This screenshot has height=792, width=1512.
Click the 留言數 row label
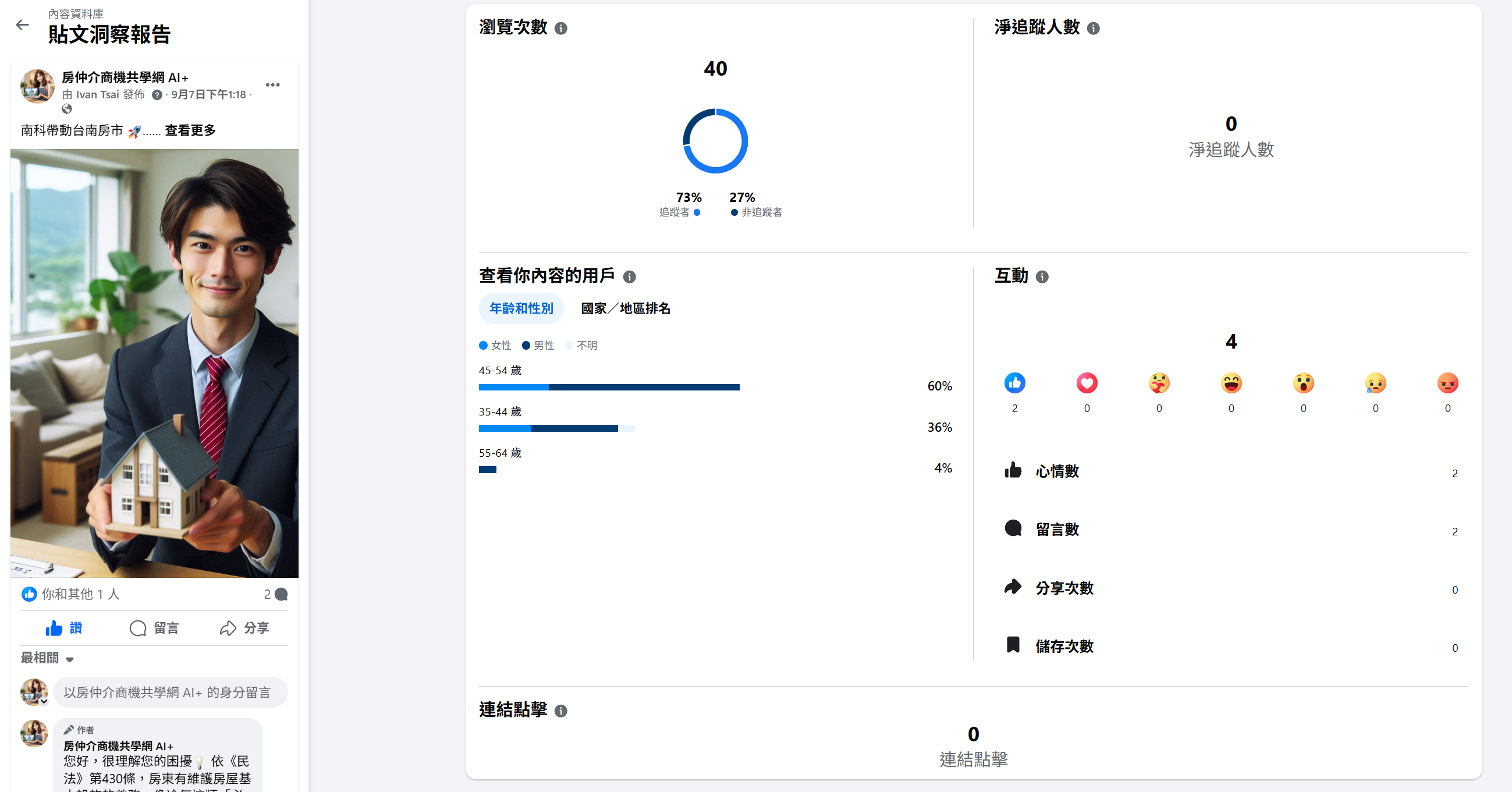coord(1057,529)
